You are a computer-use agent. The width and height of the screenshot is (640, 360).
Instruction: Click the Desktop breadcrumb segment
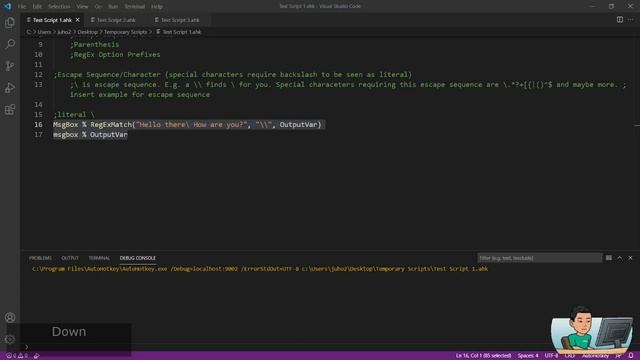pos(87,32)
